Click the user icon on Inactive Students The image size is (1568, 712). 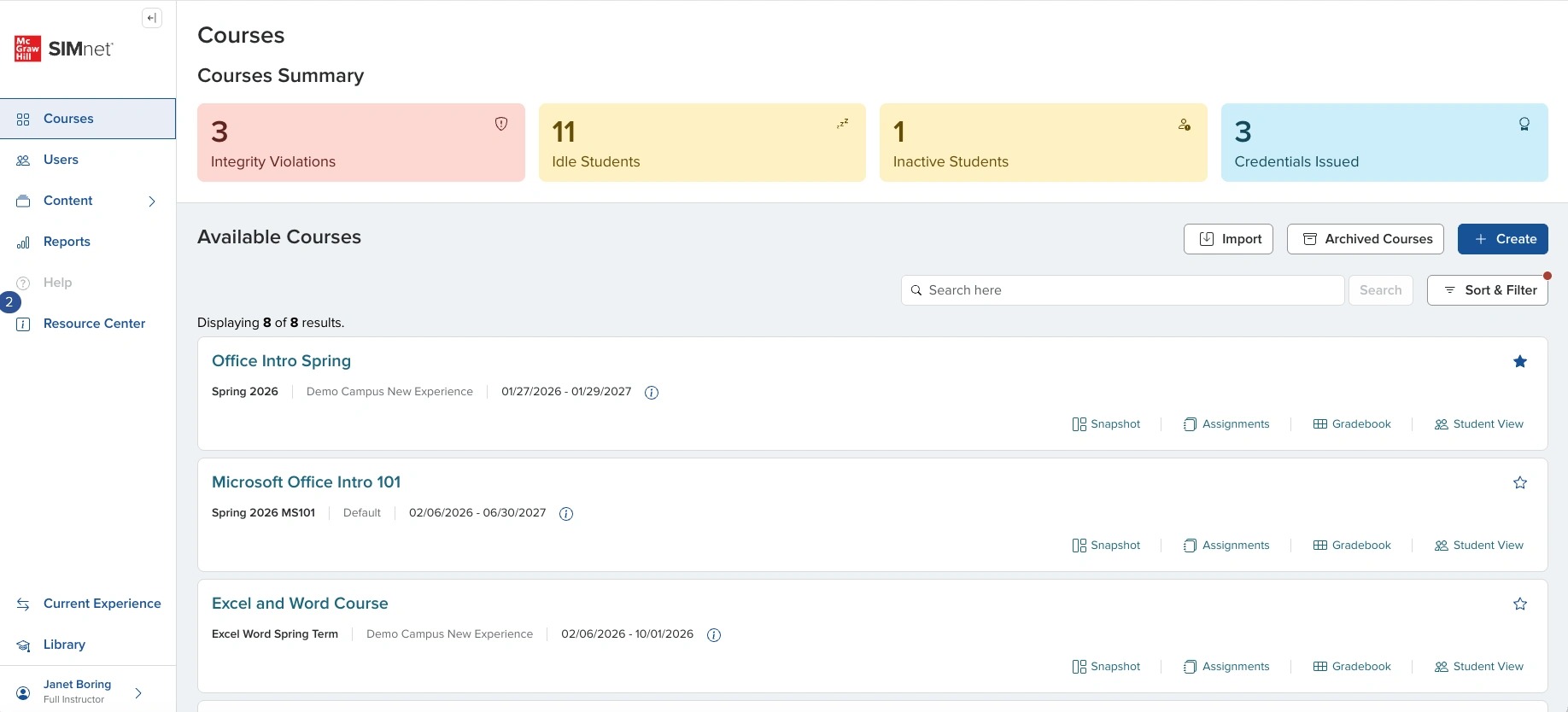coord(1185,124)
